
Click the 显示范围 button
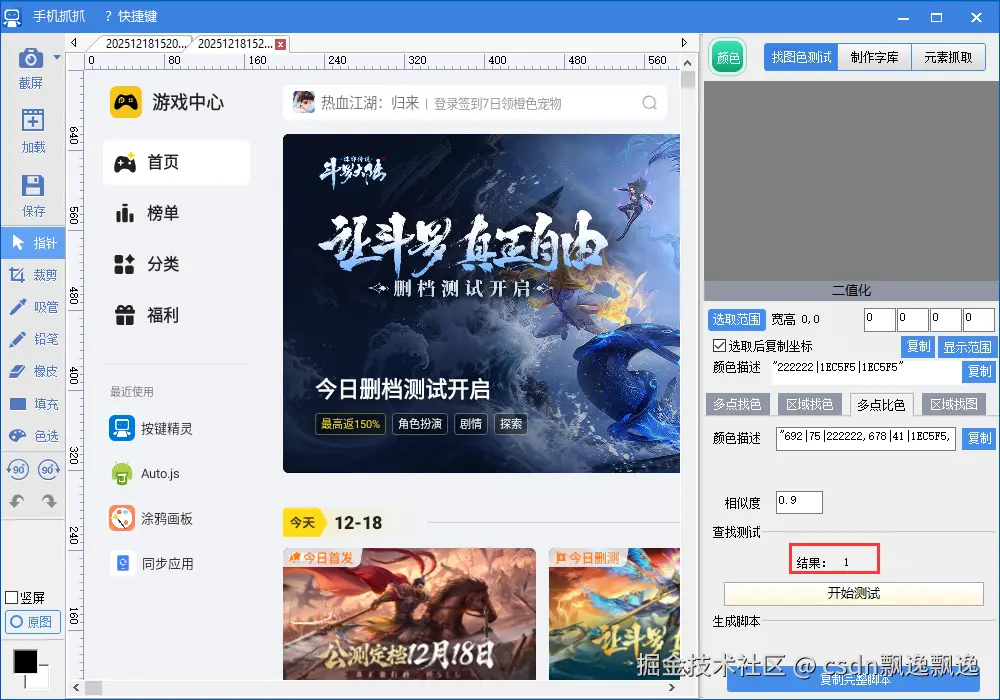(x=967, y=347)
